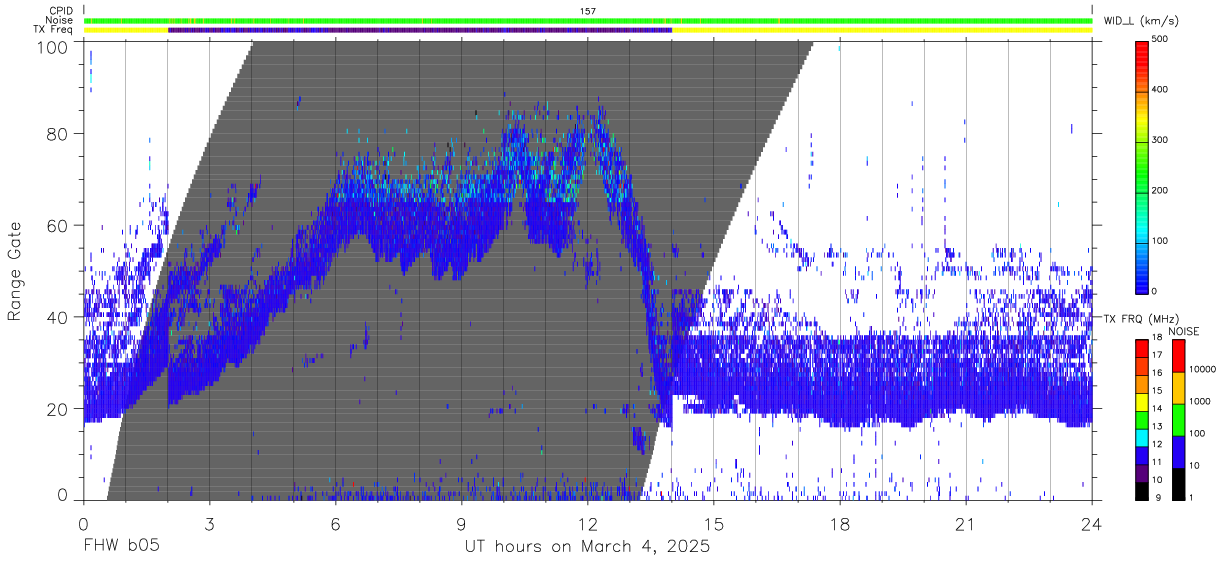Click the 18 MHz red frequency swatch
Screen dimensions: 1228x567
pyautogui.click(x=1142, y=348)
